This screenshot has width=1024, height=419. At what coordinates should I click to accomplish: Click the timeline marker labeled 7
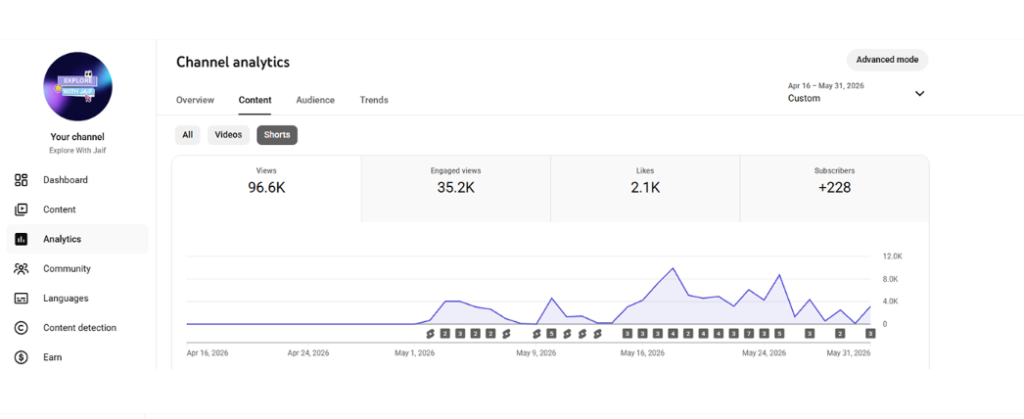point(748,334)
